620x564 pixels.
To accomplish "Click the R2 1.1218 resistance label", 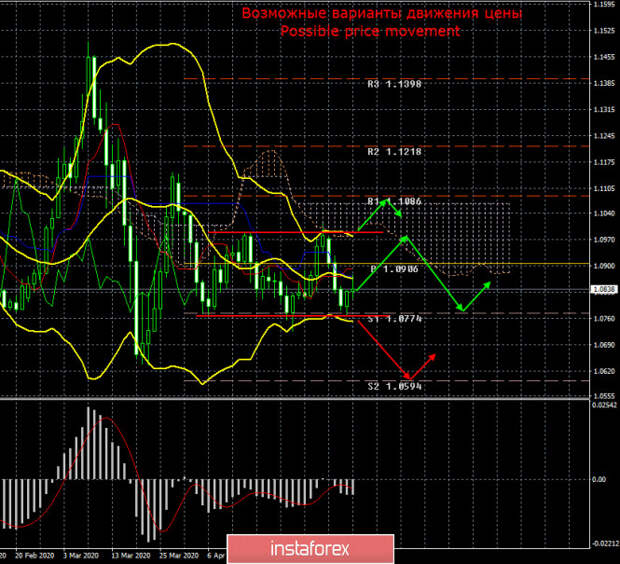I will (x=394, y=152).
